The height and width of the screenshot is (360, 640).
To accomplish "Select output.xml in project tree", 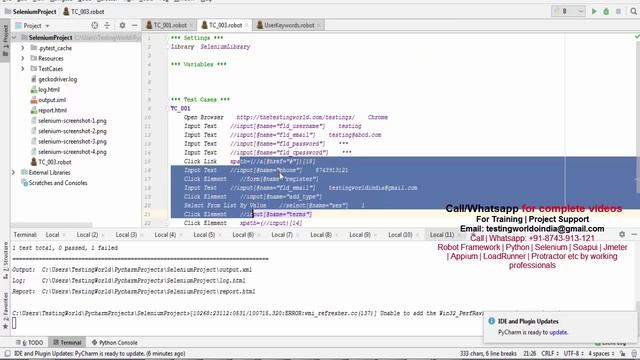I will tap(52, 100).
